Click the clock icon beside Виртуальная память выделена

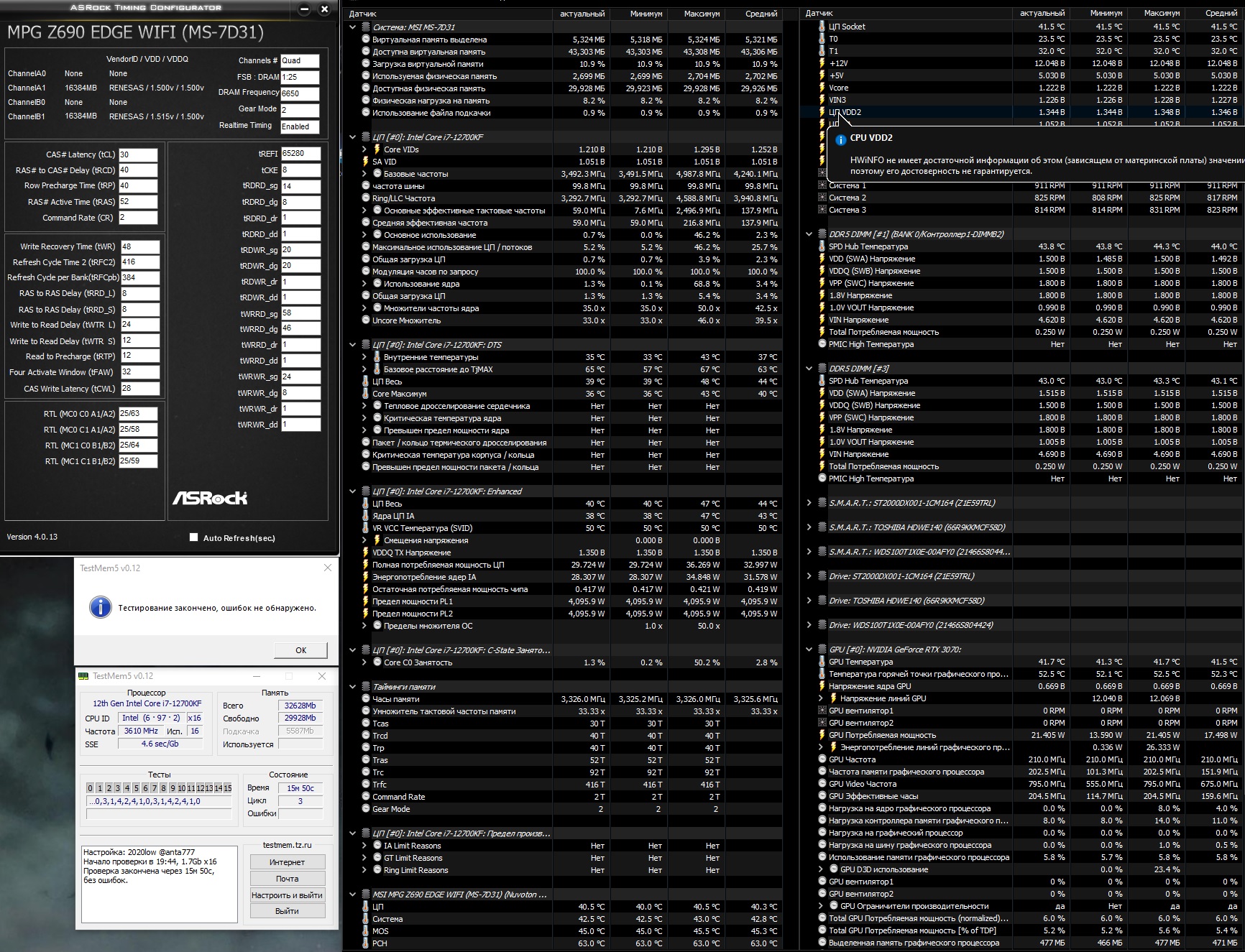point(365,40)
